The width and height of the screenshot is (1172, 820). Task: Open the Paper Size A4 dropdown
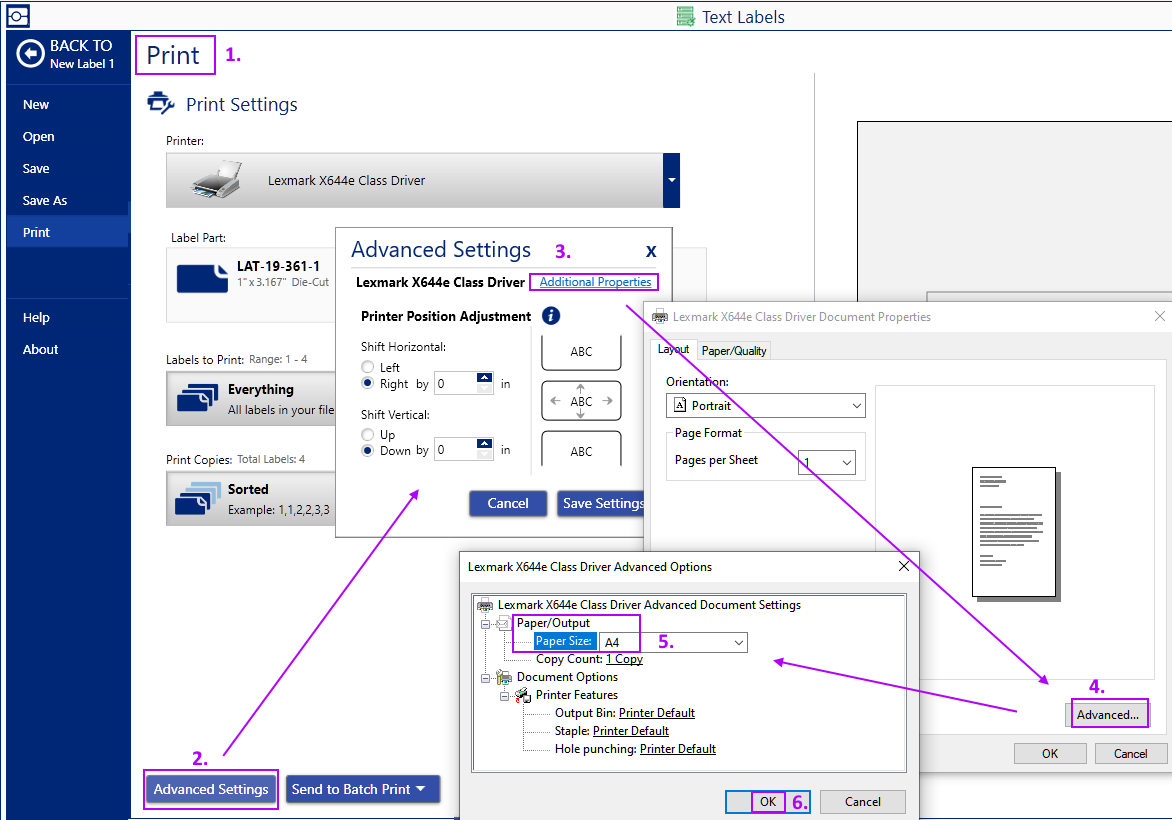(738, 642)
